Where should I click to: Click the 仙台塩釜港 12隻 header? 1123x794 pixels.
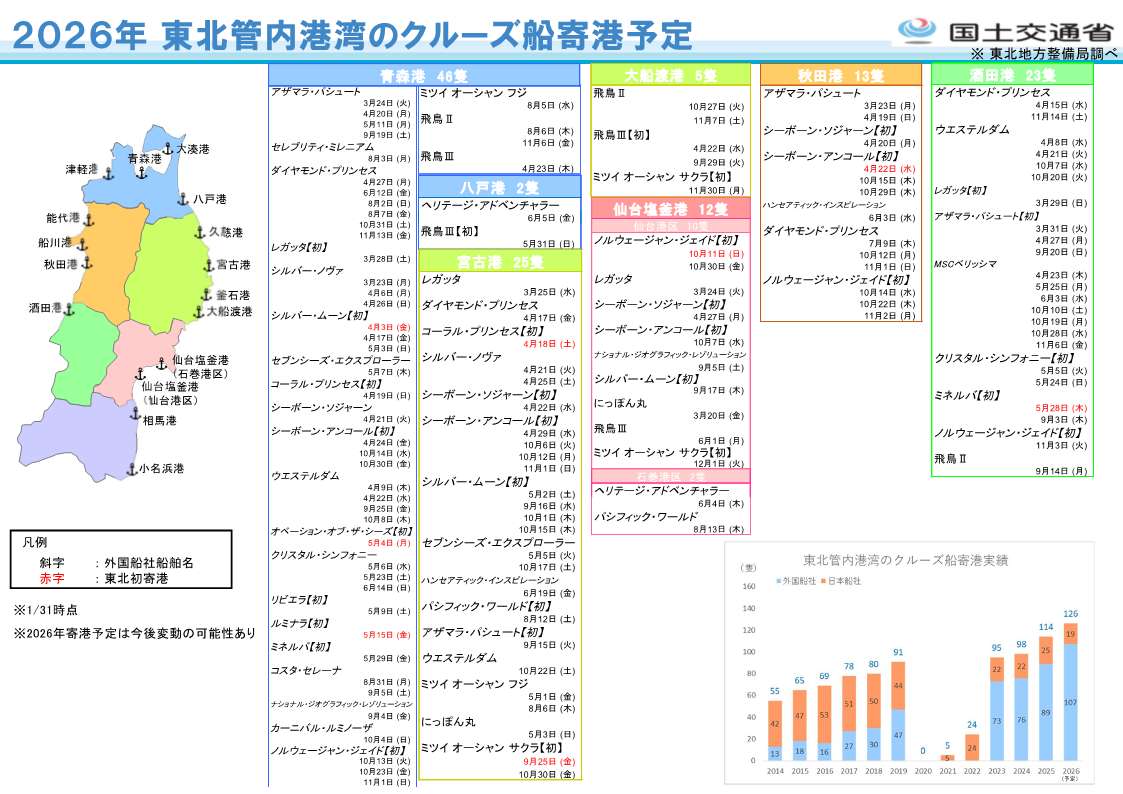[670, 209]
